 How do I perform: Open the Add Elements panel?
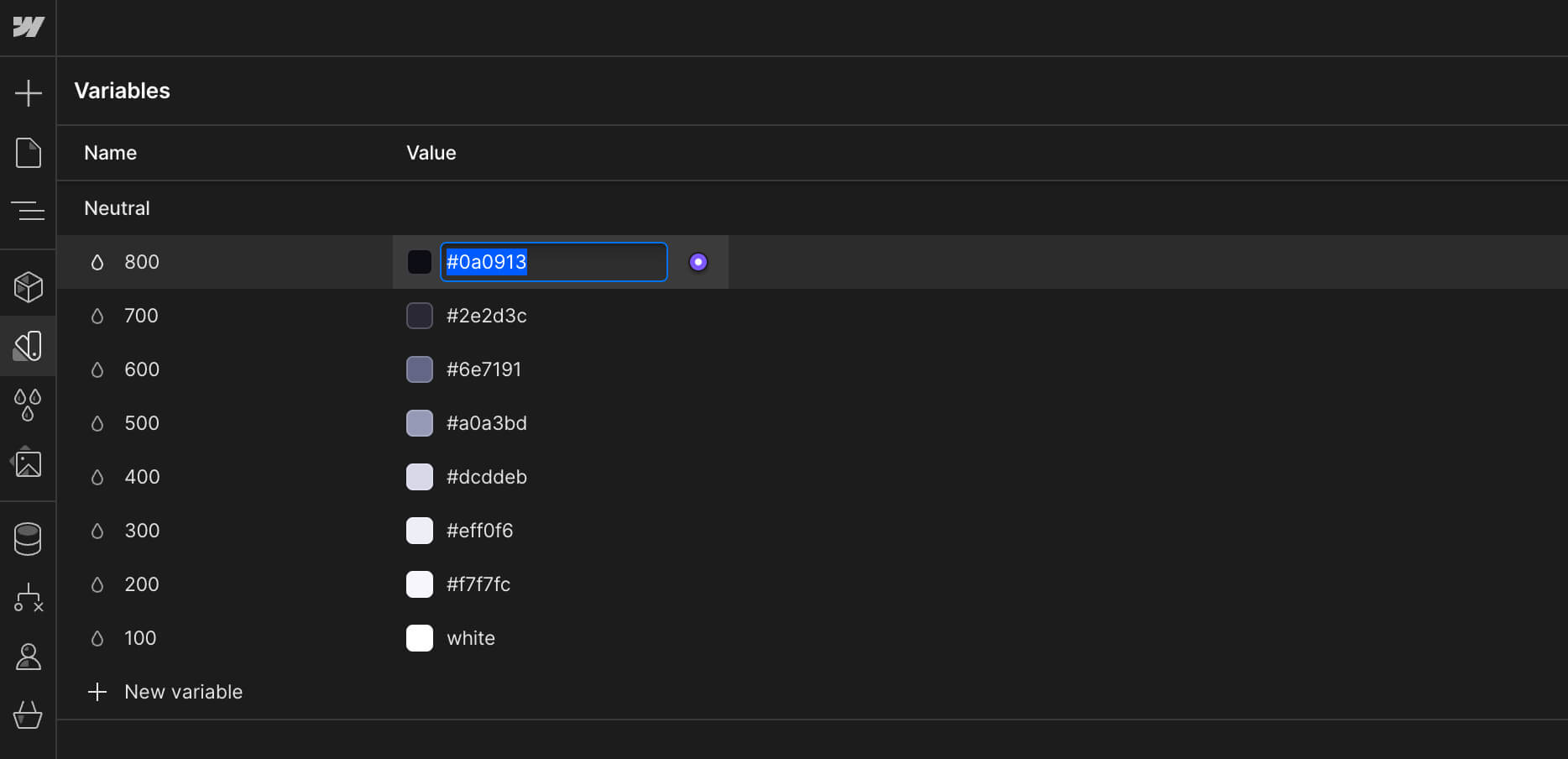[x=29, y=92]
